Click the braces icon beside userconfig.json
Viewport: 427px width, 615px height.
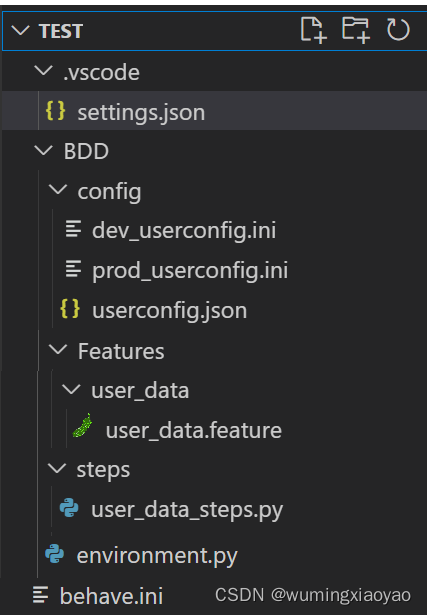(70, 309)
